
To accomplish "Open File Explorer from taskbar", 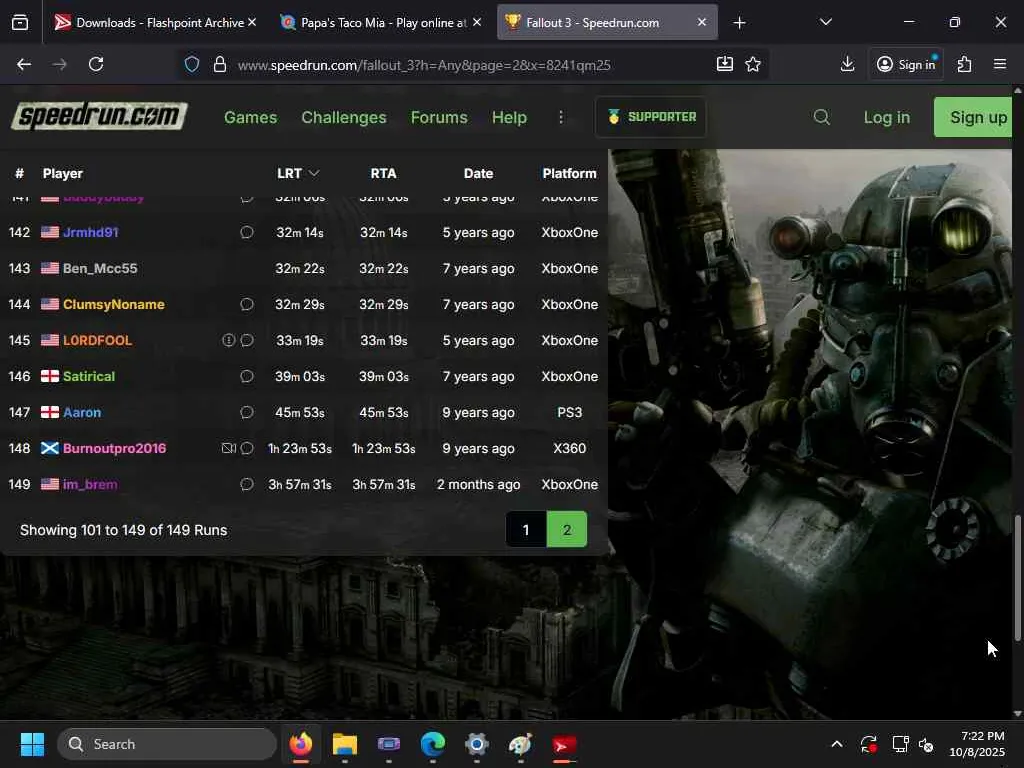I will [344, 744].
